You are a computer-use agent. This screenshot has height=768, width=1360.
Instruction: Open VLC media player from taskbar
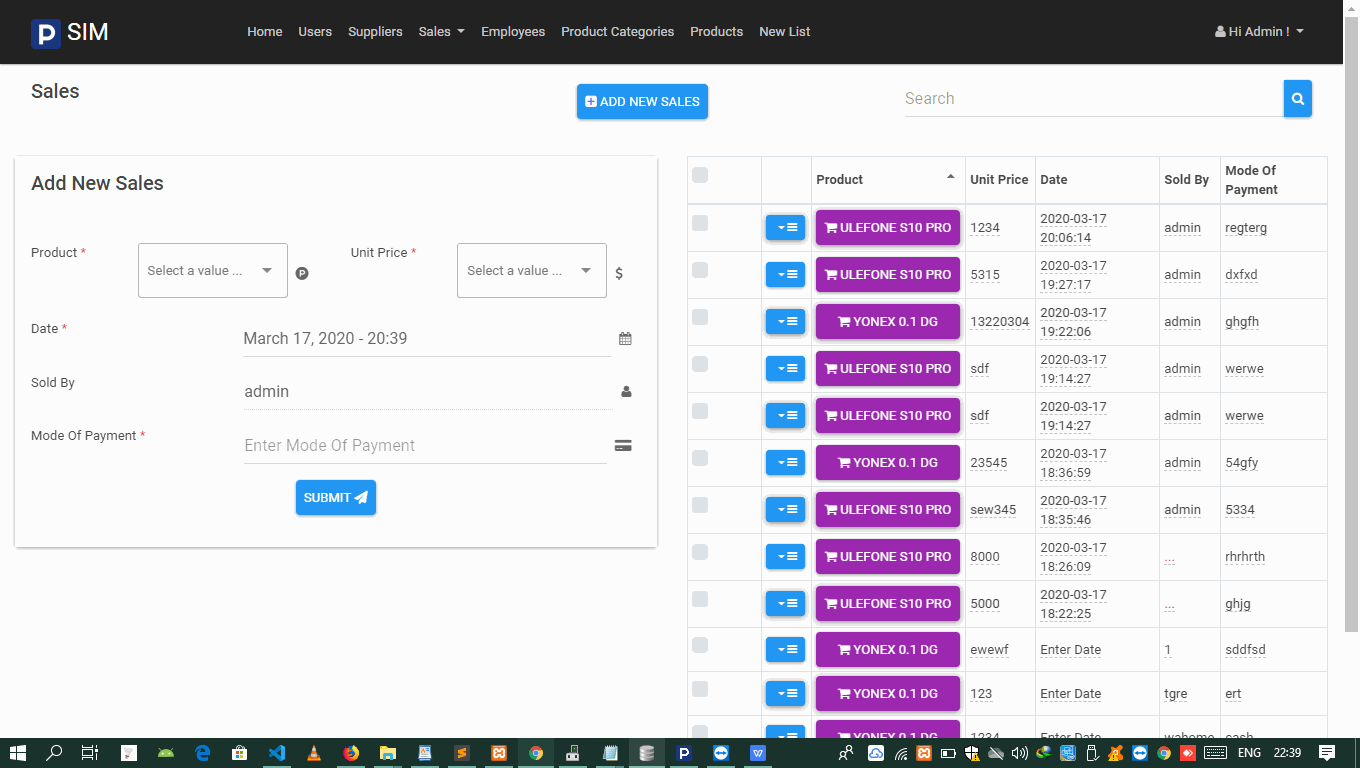tap(314, 753)
